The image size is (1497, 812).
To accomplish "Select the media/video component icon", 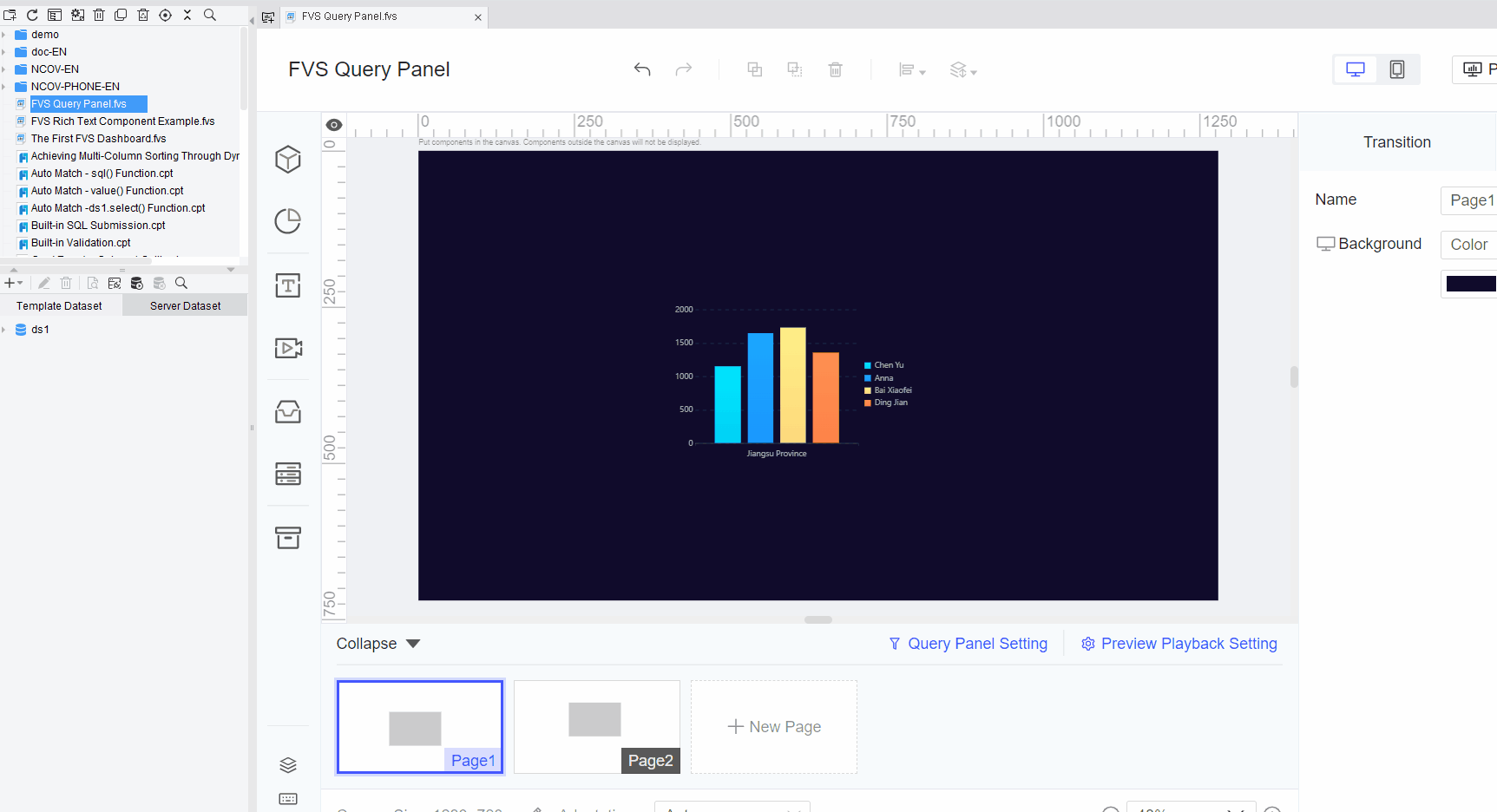I will point(287,348).
